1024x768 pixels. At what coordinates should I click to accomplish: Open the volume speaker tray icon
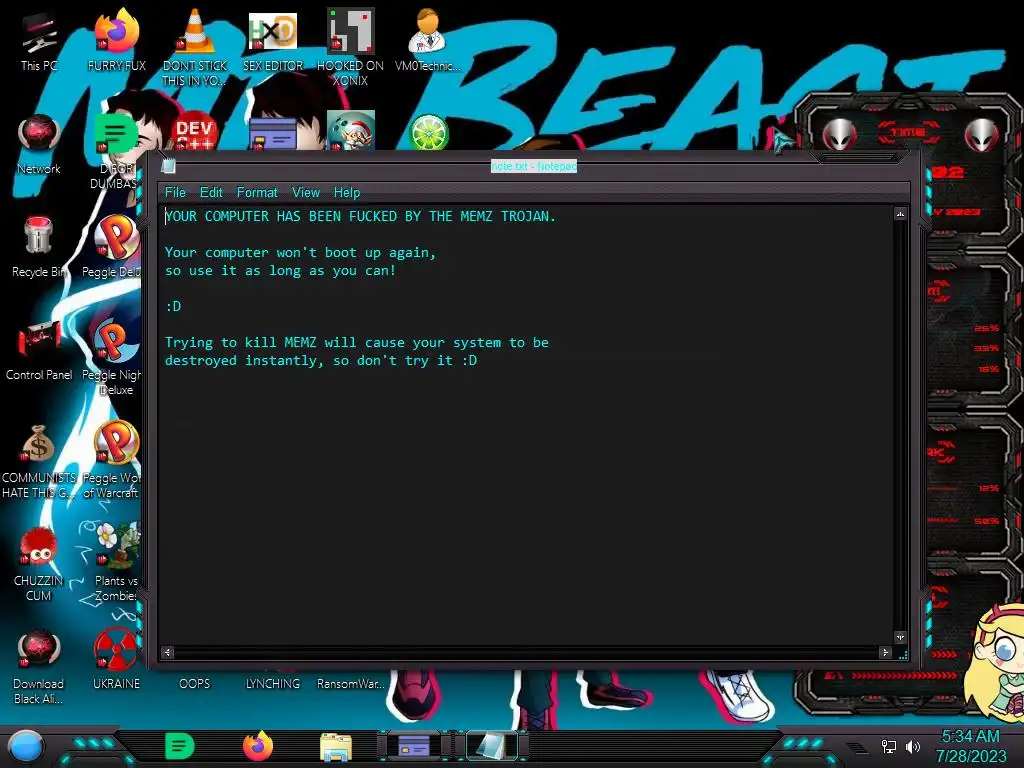pyautogui.click(x=913, y=746)
